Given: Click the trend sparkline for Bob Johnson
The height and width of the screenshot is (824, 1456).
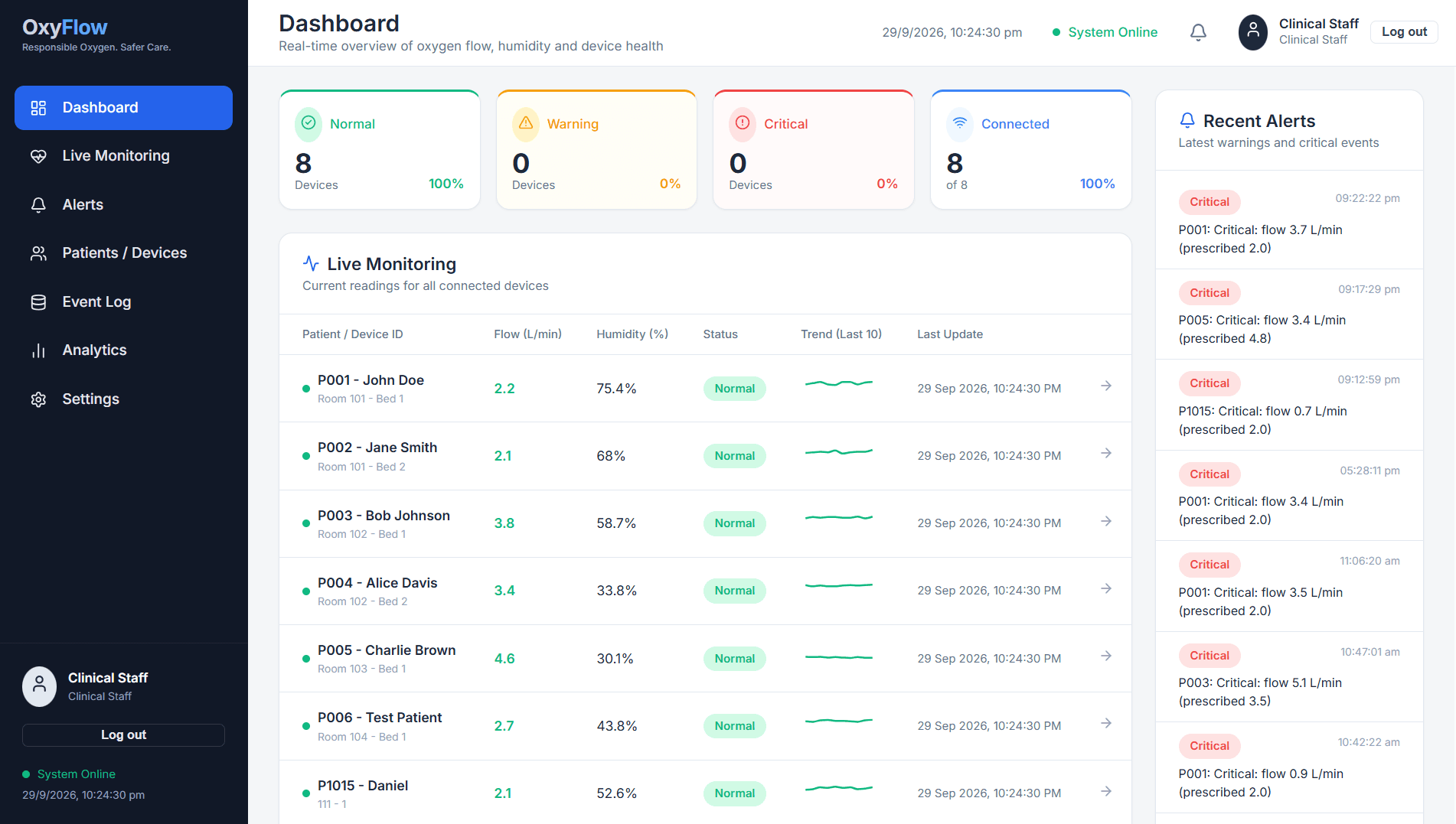Looking at the screenshot, I should pos(839,518).
